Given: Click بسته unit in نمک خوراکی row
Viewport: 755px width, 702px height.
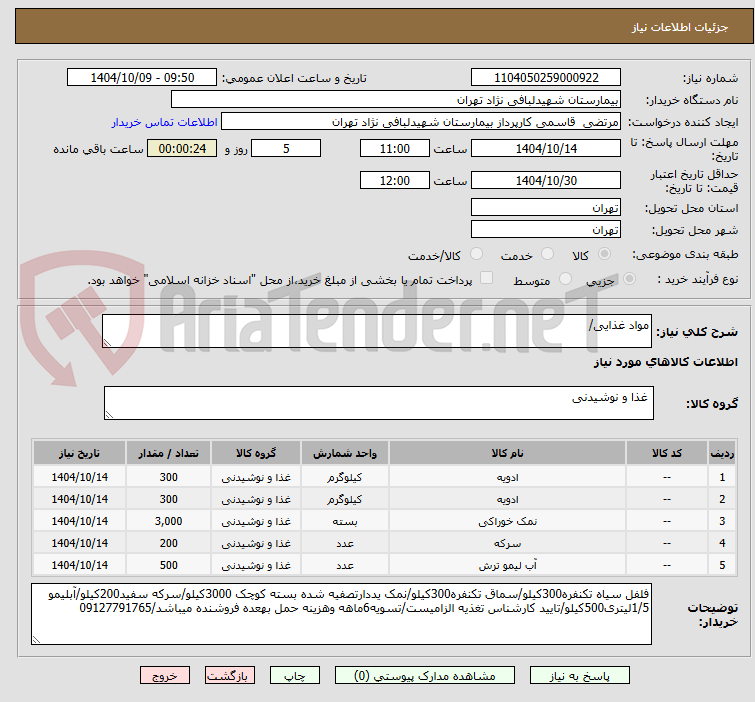Looking at the screenshot, I should pos(345,521).
